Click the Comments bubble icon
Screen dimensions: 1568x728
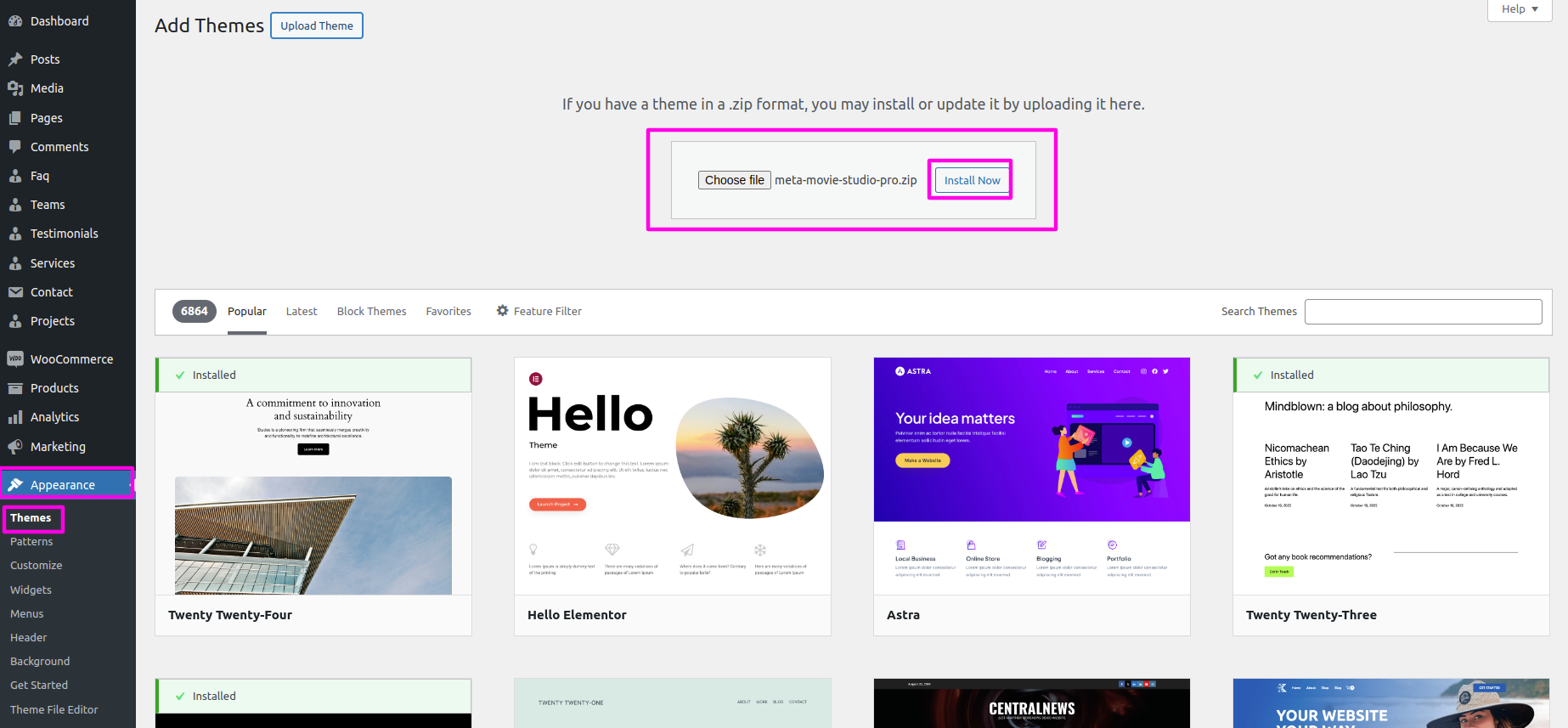pos(15,147)
